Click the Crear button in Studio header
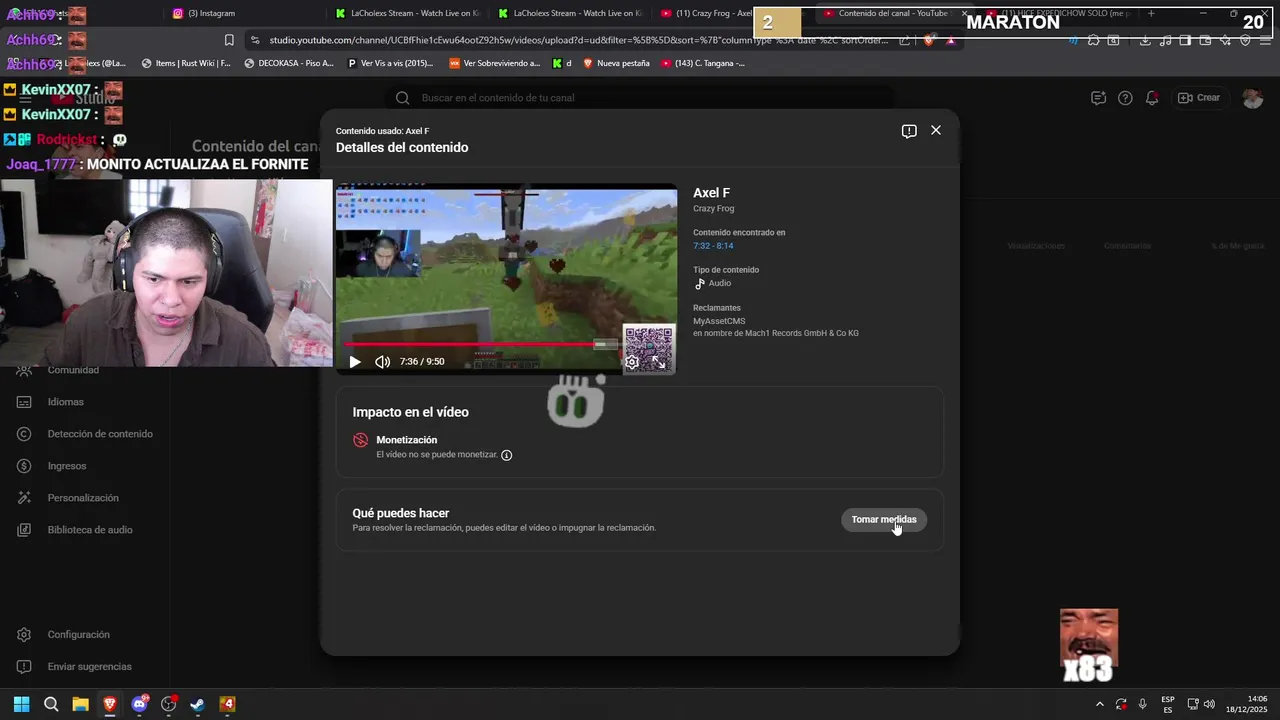 [1199, 98]
